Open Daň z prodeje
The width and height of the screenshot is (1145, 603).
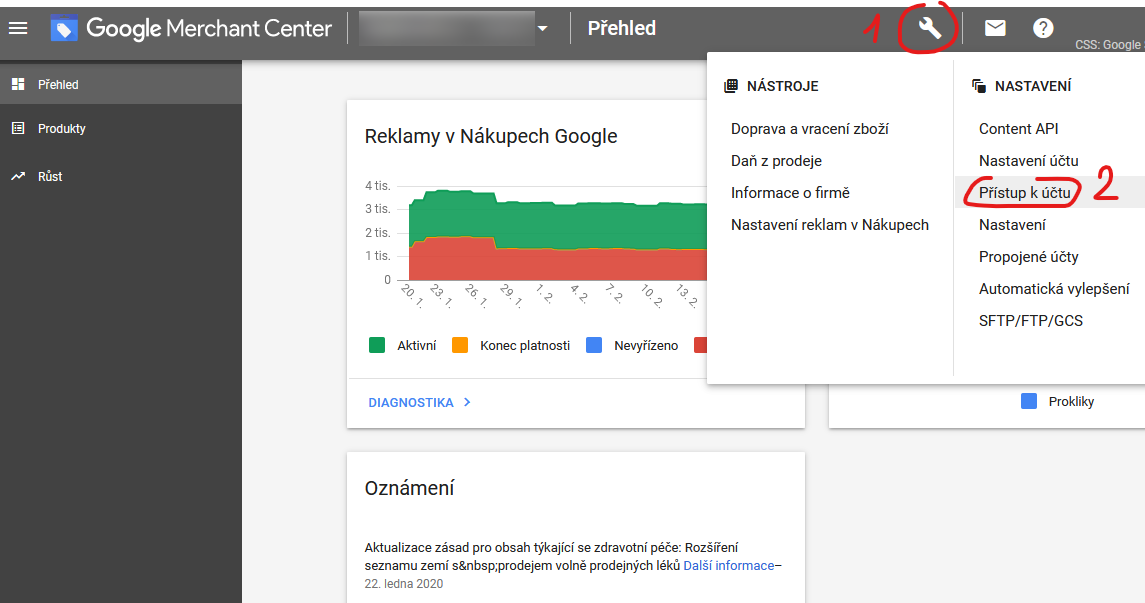776,161
